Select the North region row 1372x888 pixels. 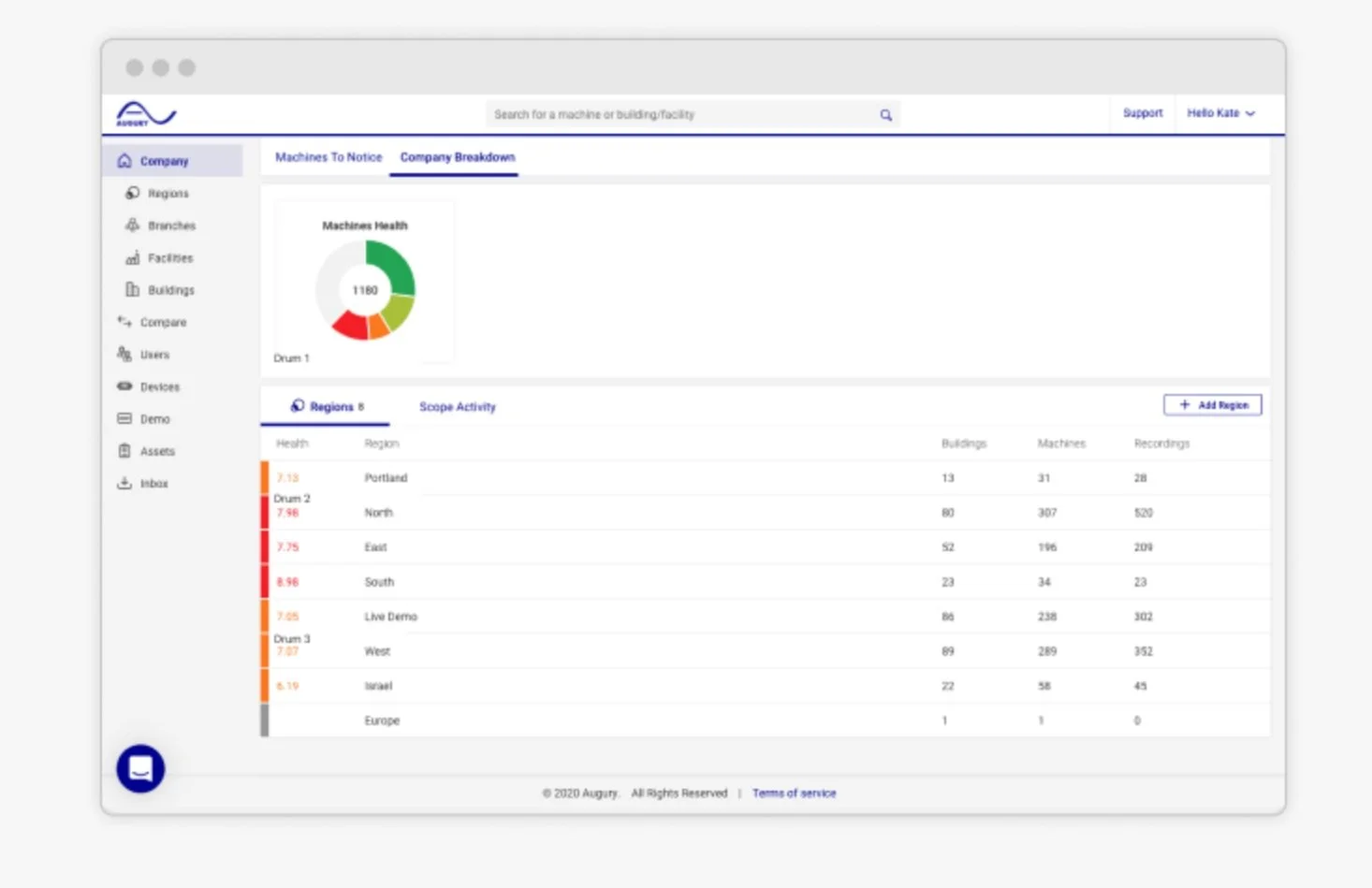click(x=766, y=513)
